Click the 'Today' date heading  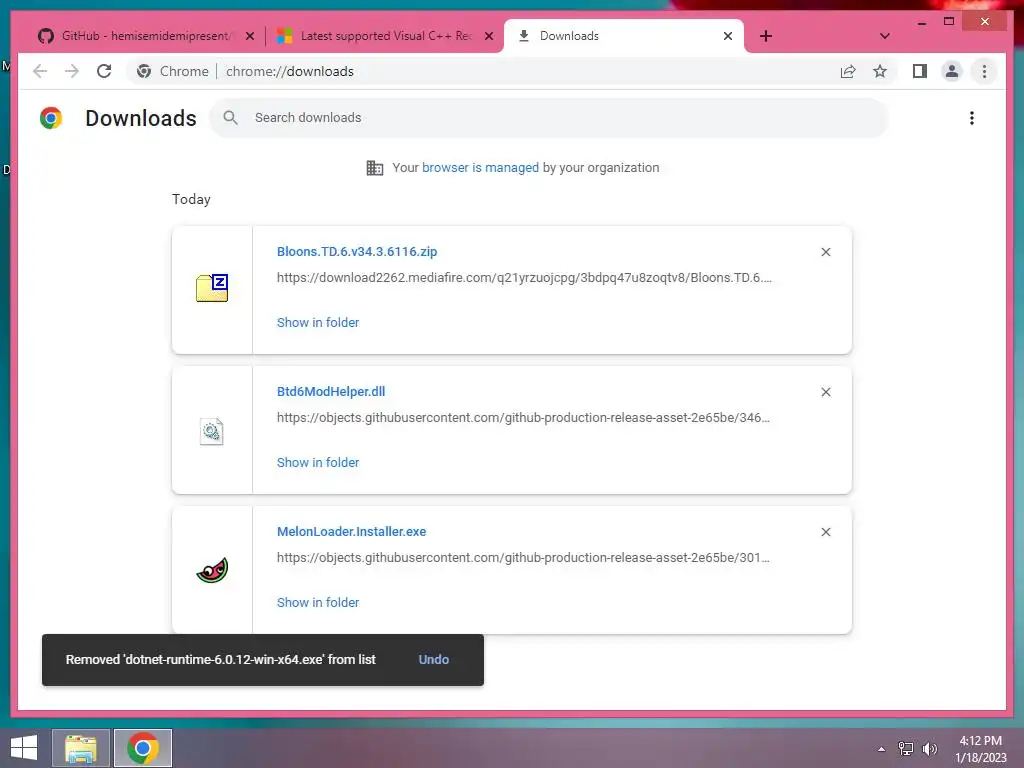point(191,199)
